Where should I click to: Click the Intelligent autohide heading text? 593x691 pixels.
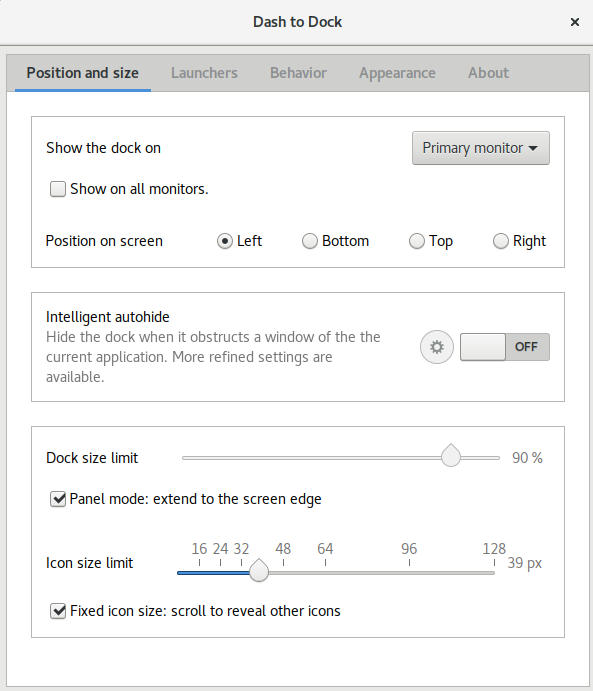(x=107, y=317)
